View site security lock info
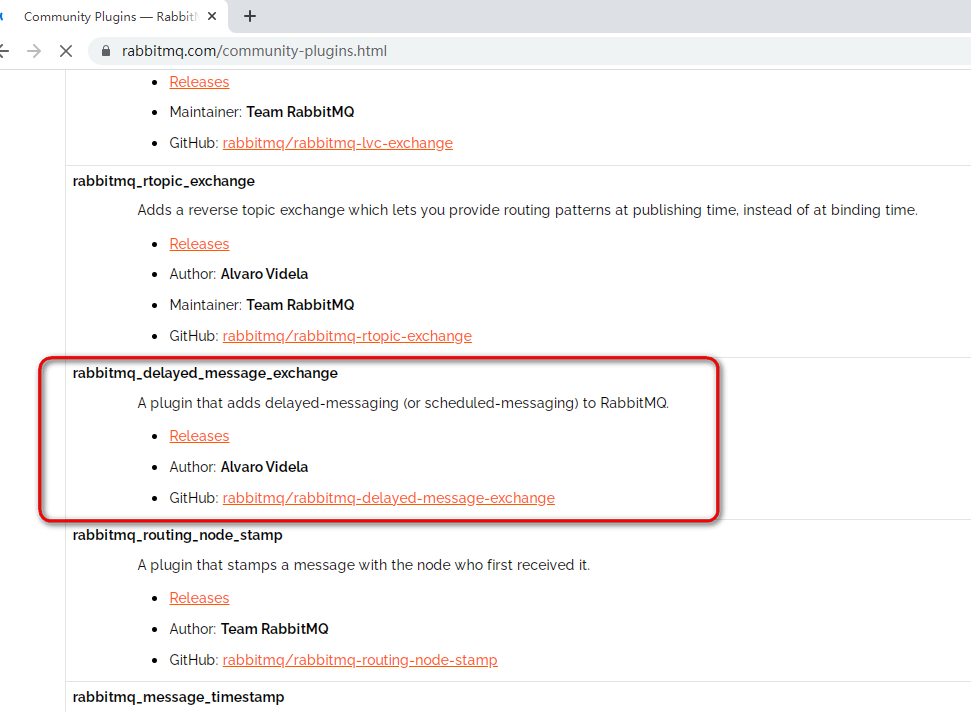Screen dimensions: 971x712 tap(106, 51)
